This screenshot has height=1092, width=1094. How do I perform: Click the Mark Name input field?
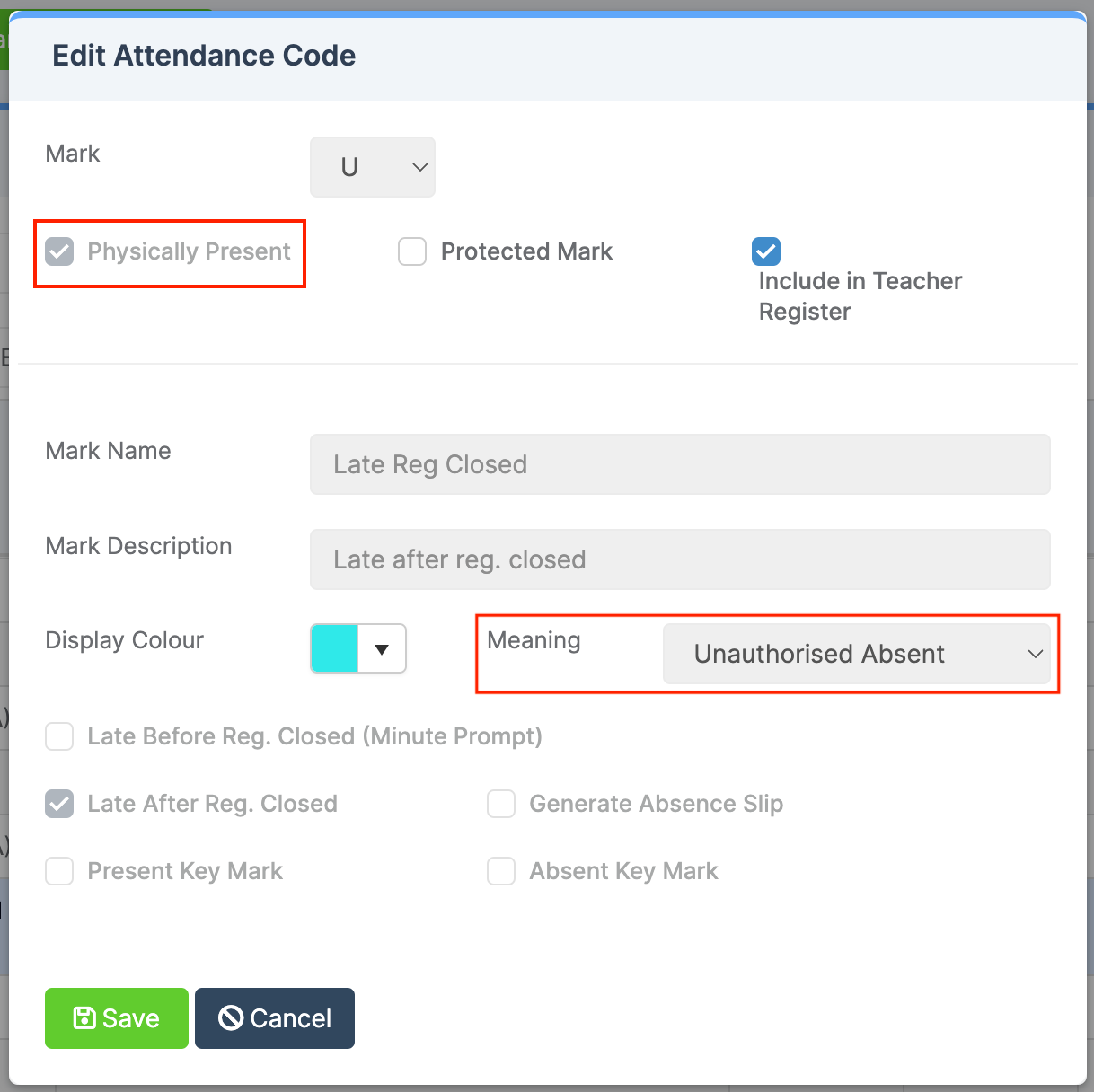680,464
